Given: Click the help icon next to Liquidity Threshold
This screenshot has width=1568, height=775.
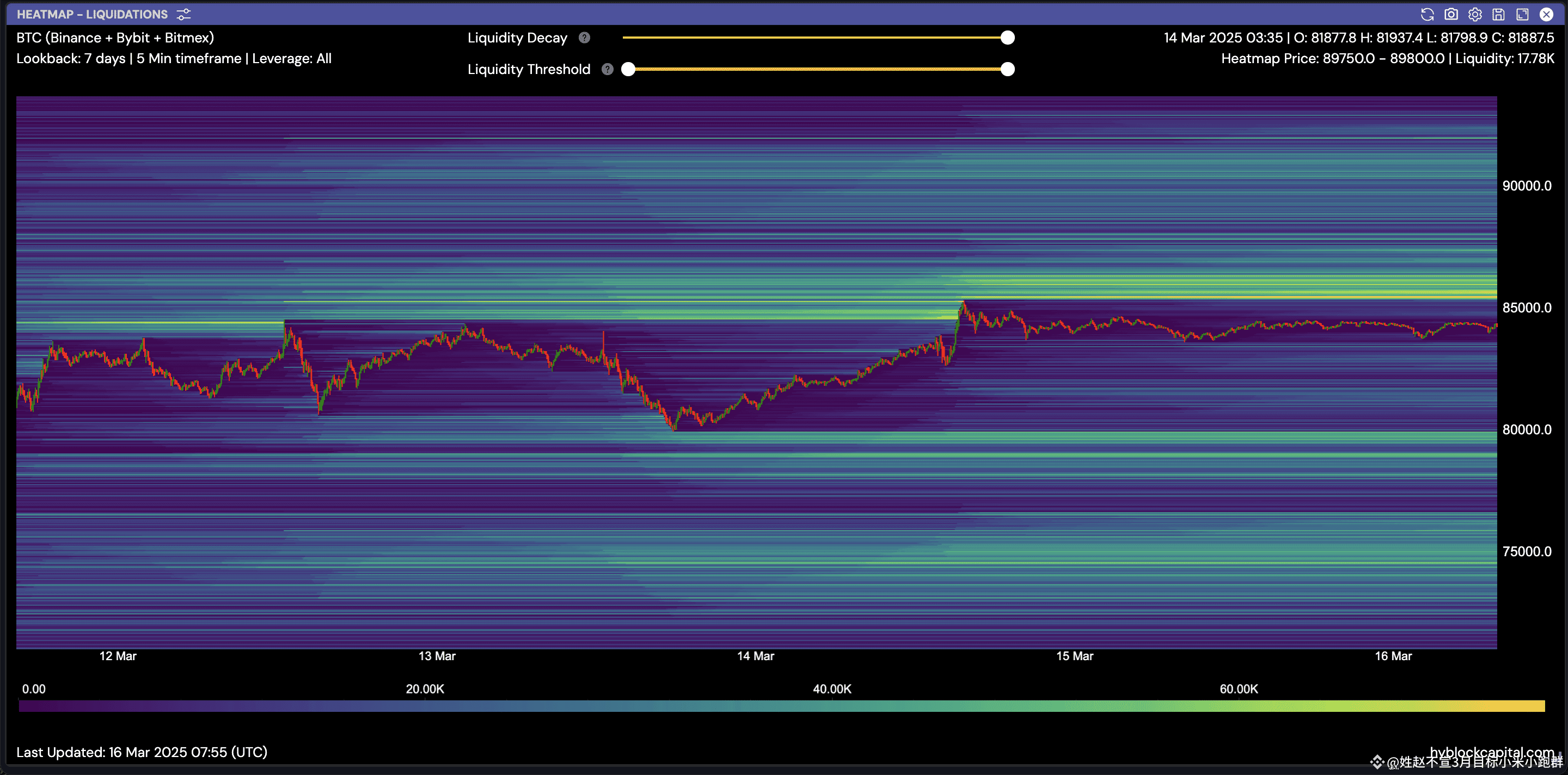Looking at the screenshot, I should click(x=607, y=69).
